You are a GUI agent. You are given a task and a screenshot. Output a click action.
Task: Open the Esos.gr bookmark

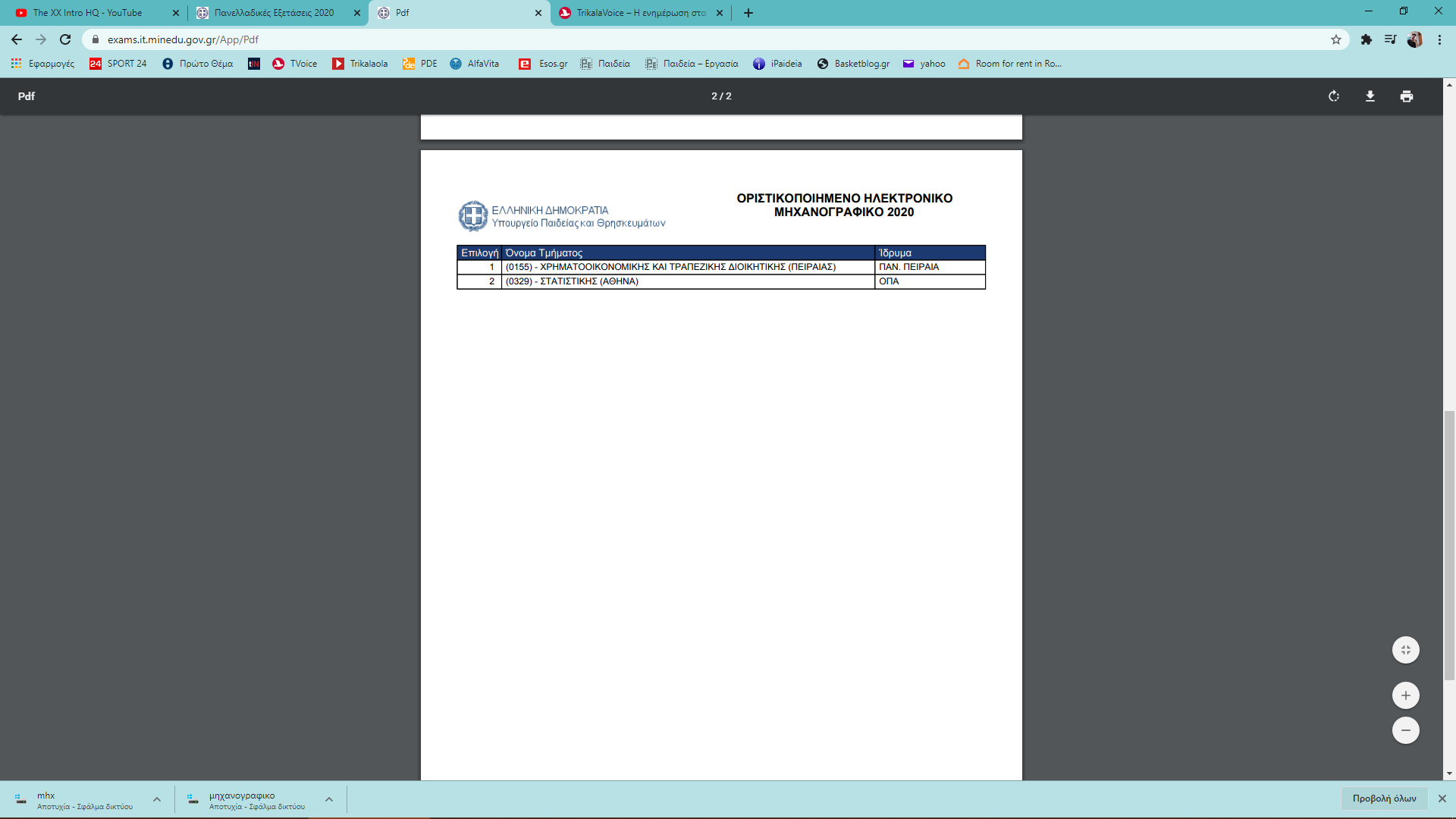(544, 64)
